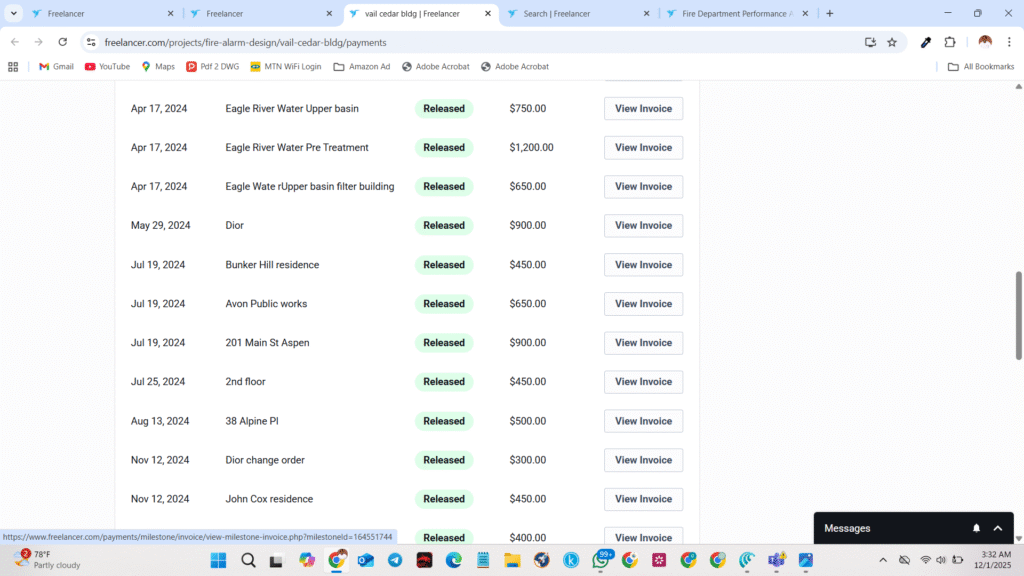Switch to Fire Department Performance tab
This screenshot has height=576, width=1024.
pos(735,14)
